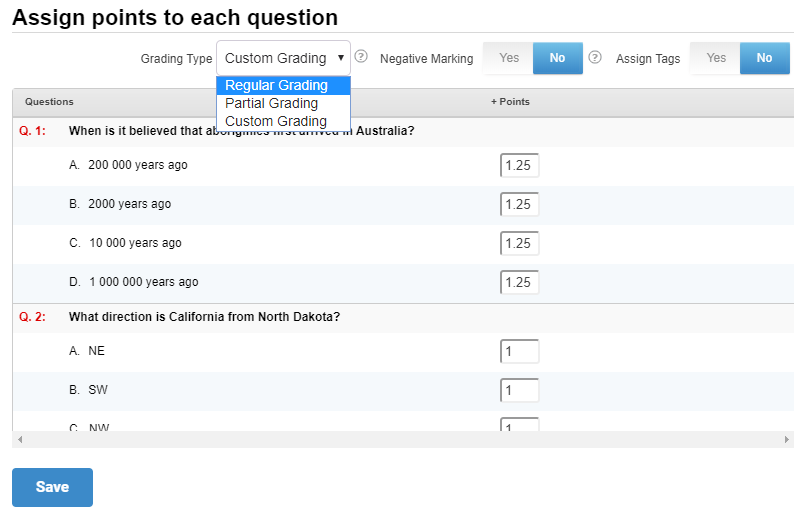Click points field for answer SW
The image size is (794, 515).
[519, 390]
